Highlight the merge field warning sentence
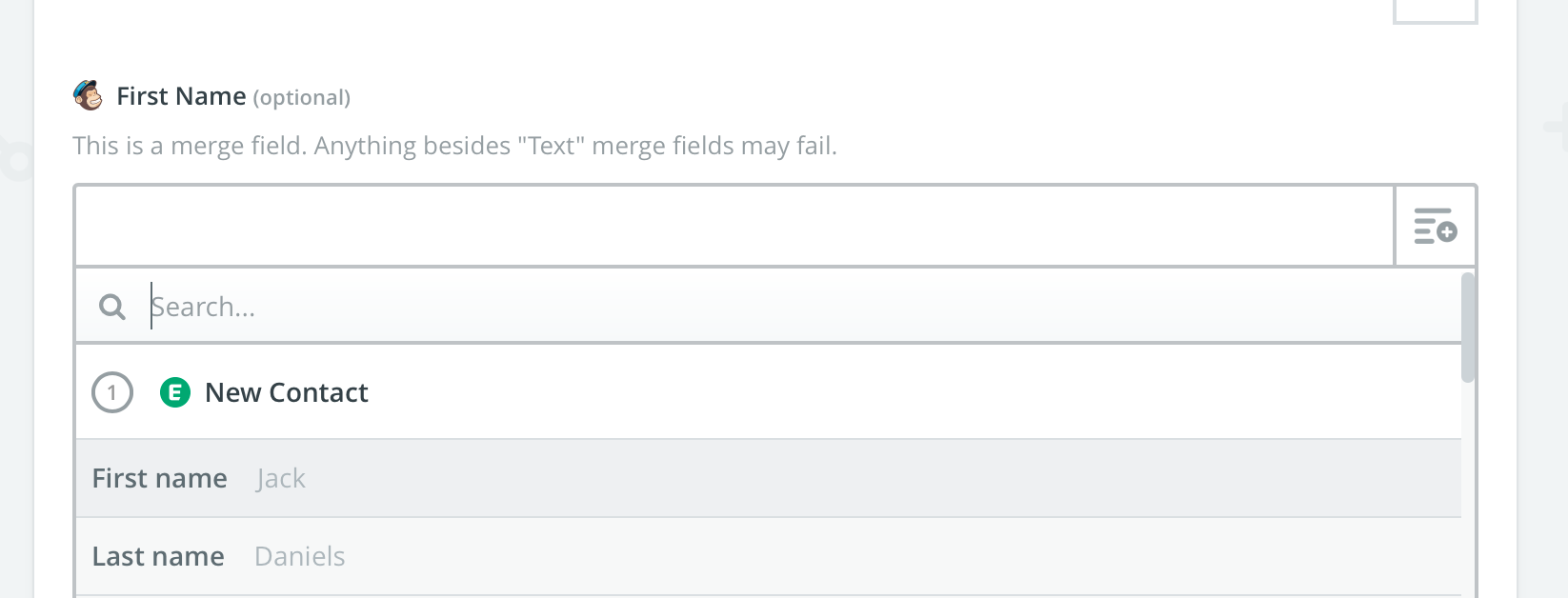 pos(455,146)
